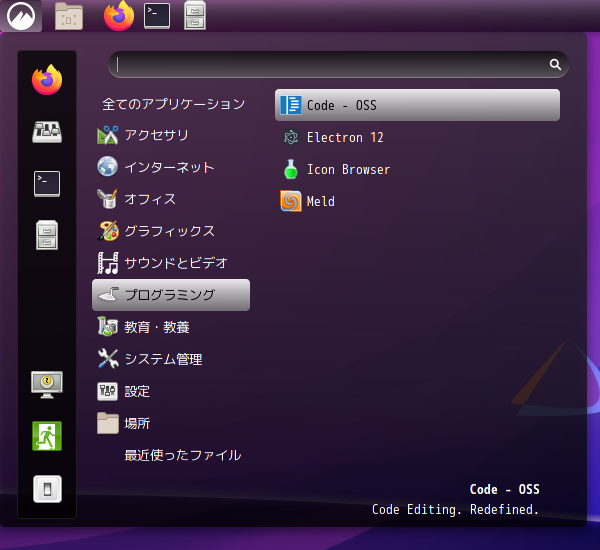Click the Code - OSS blue icon
This screenshot has width=600, height=550.
pyautogui.click(x=291, y=105)
